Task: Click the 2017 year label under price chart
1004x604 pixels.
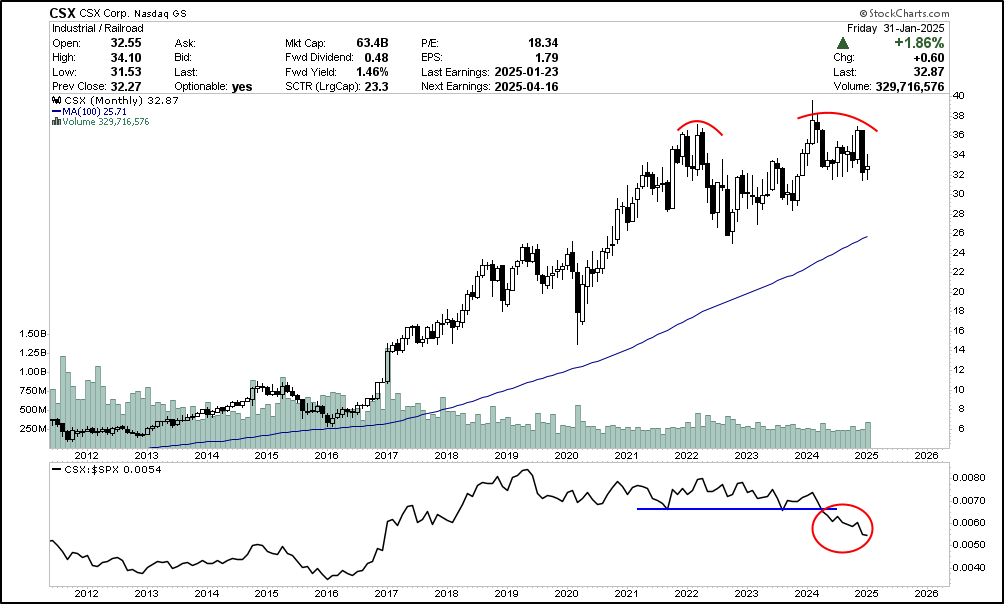Action: pyautogui.click(x=387, y=455)
